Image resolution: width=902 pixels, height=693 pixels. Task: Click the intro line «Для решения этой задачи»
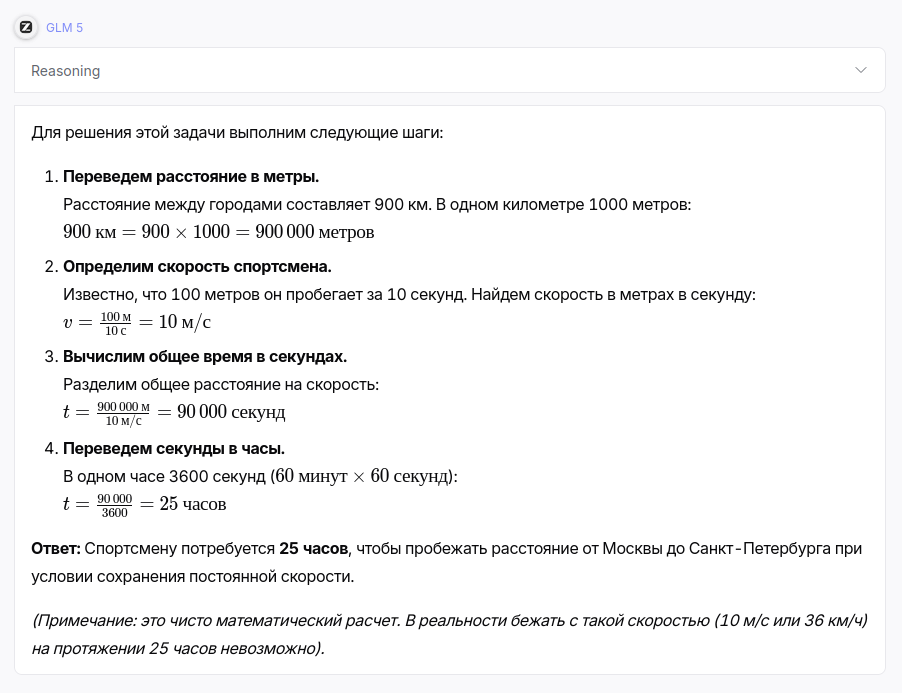237,132
